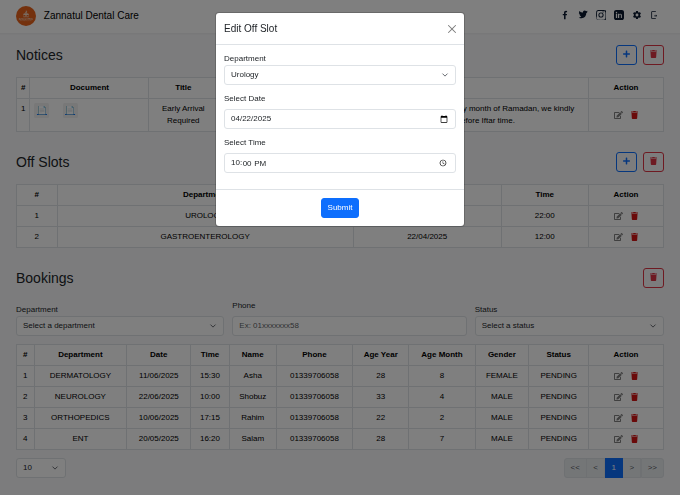
Task: Click the GASTROENTEROLOGY cell in Off Slots
Action: (x=205, y=237)
